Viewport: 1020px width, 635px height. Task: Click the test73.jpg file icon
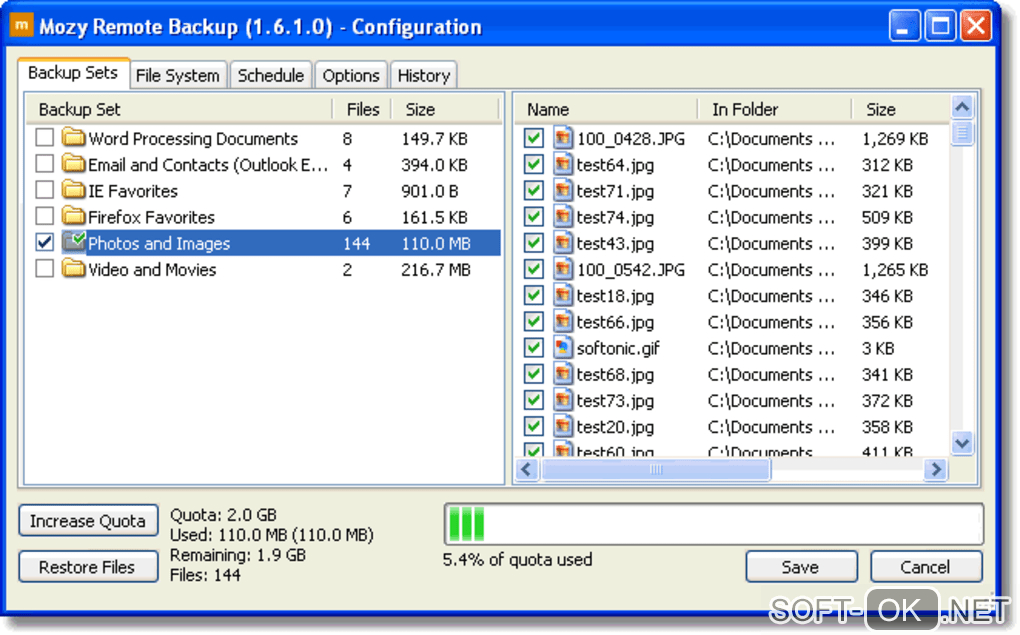[563, 400]
